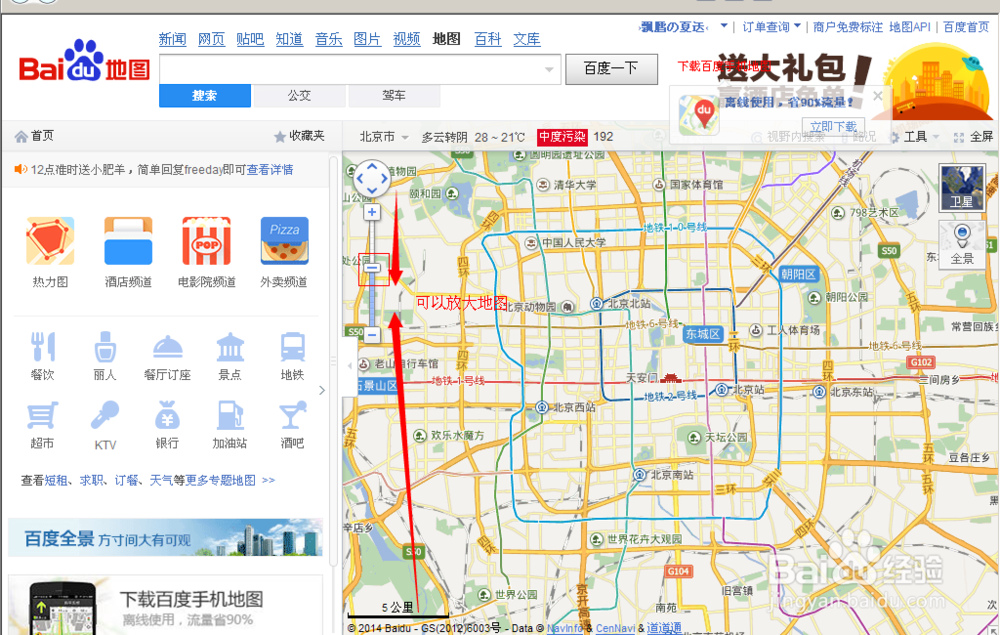Select the 景点 attractions icon

pyautogui.click(x=230, y=347)
